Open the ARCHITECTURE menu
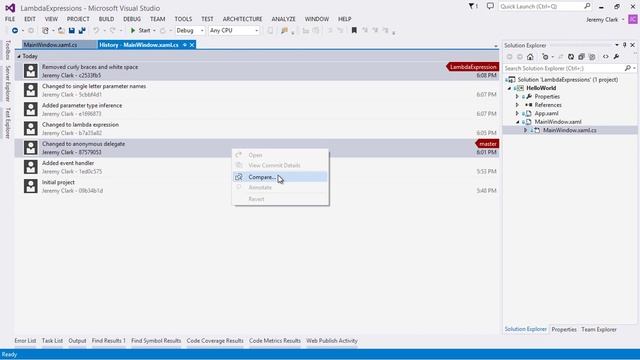640x360 pixels. tap(242, 19)
